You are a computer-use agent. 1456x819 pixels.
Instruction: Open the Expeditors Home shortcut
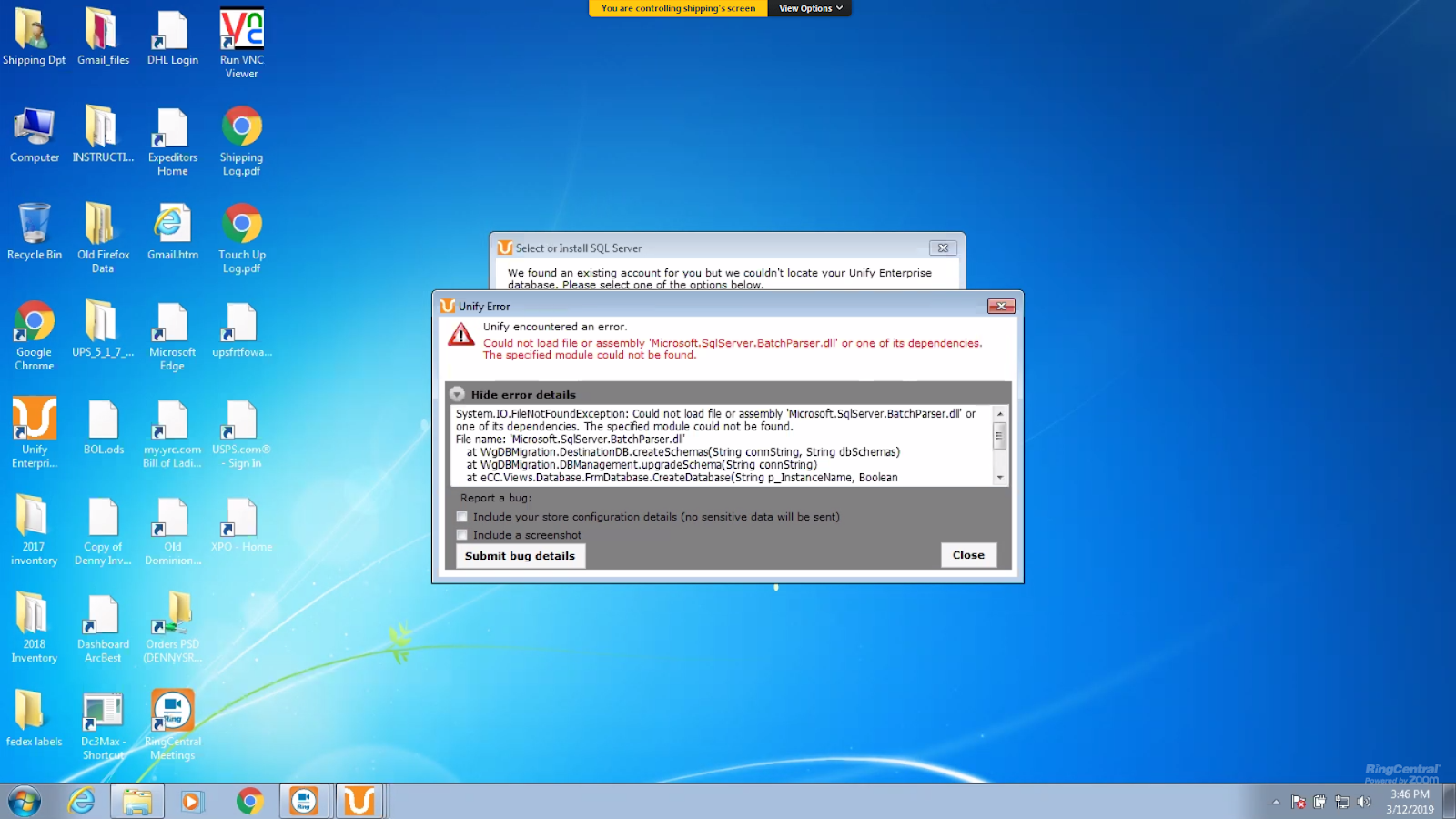[172, 140]
